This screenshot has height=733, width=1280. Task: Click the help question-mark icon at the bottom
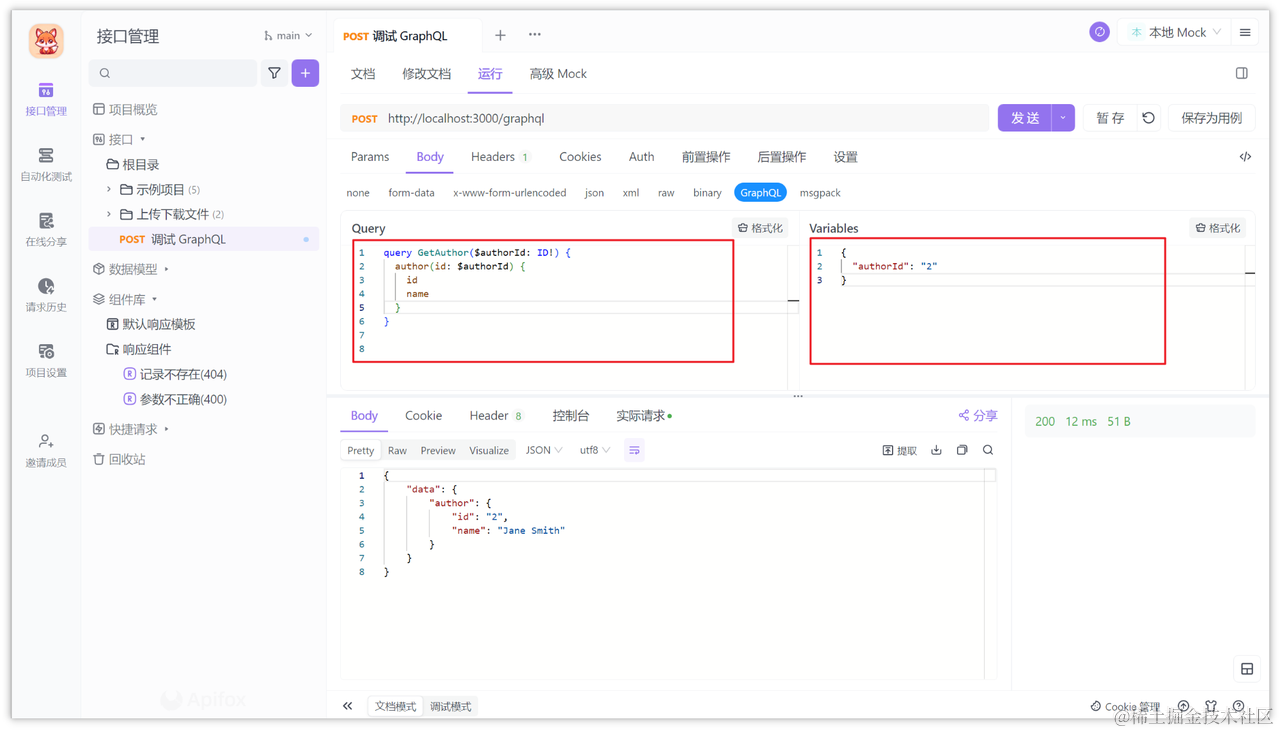pyautogui.click(x=1239, y=706)
